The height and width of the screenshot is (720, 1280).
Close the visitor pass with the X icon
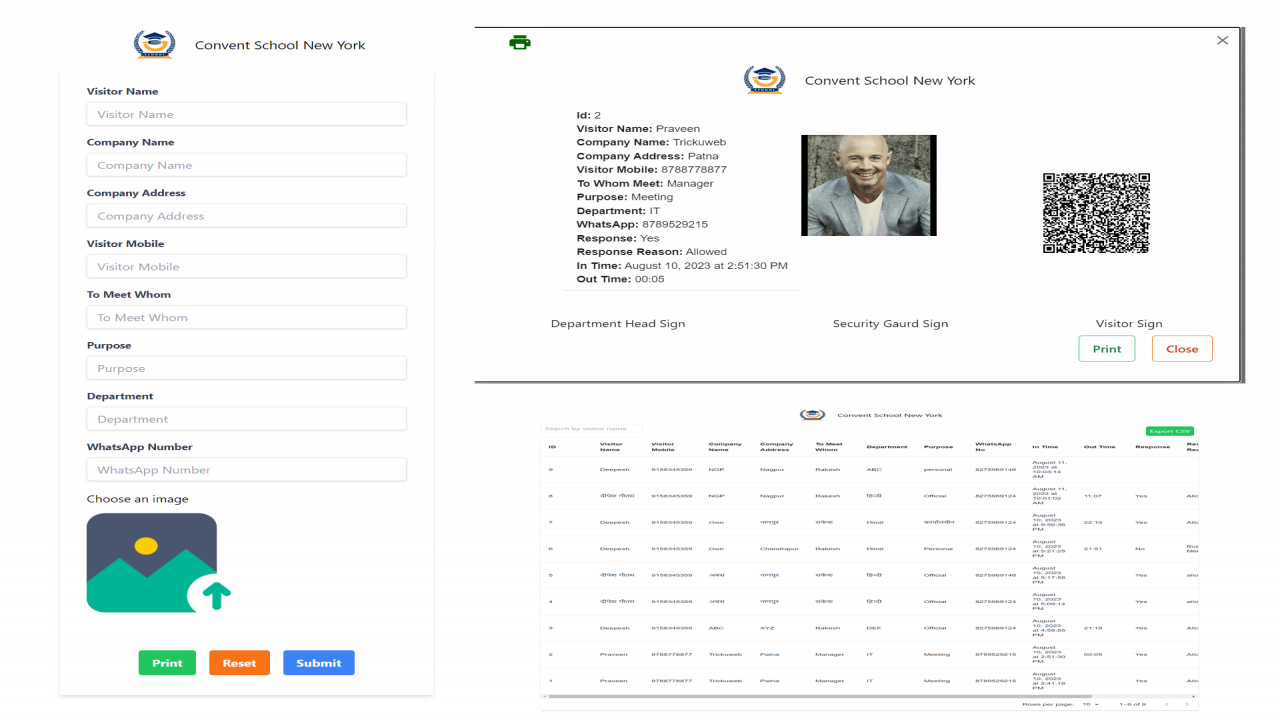coord(1222,40)
